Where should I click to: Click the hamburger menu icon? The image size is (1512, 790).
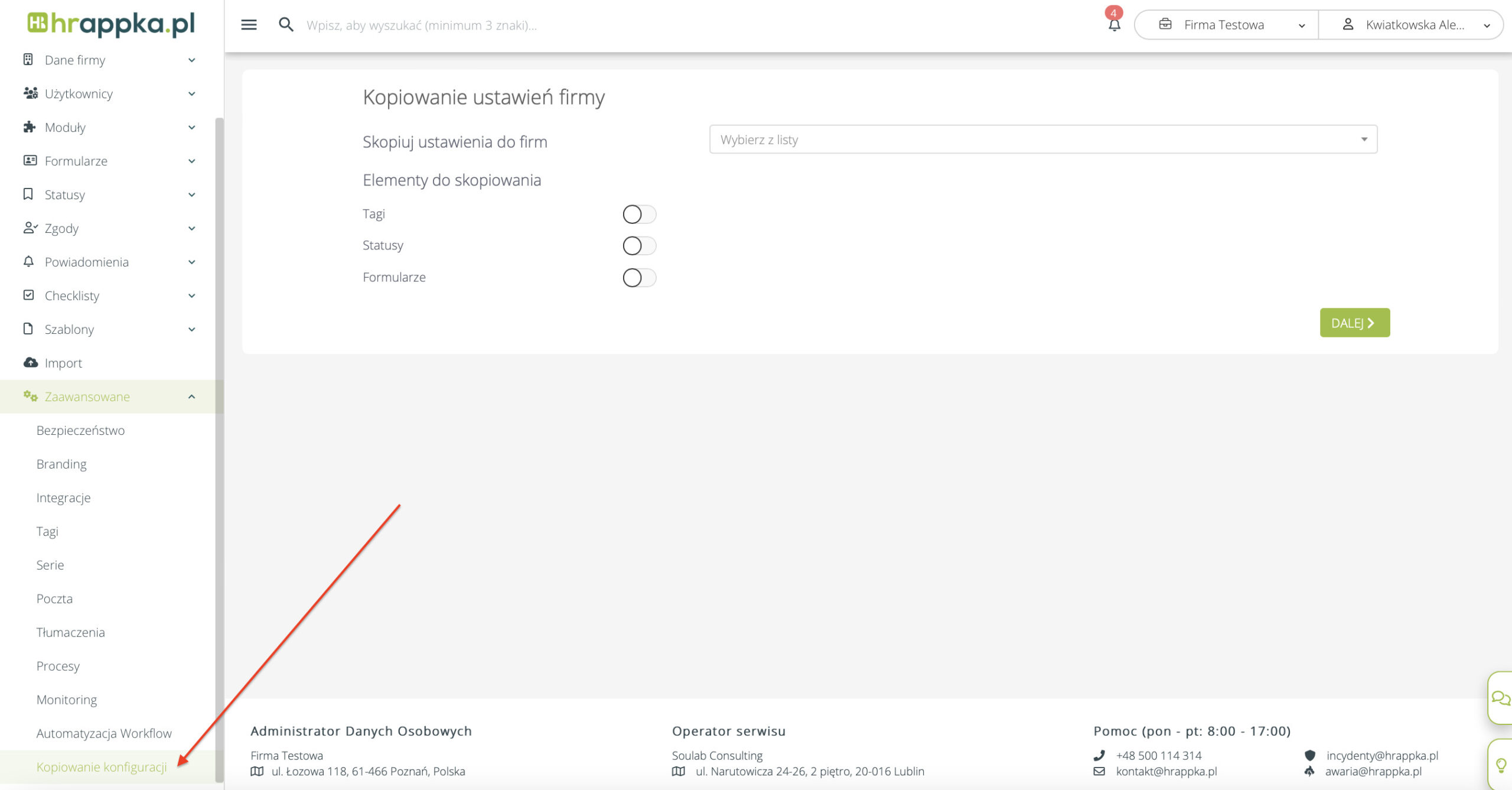[249, 25]
